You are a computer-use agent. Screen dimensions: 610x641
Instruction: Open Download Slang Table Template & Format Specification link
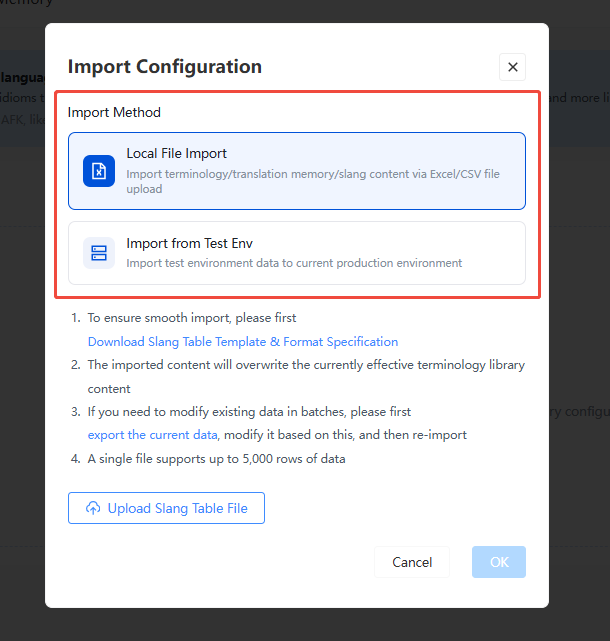click(243, 342)
